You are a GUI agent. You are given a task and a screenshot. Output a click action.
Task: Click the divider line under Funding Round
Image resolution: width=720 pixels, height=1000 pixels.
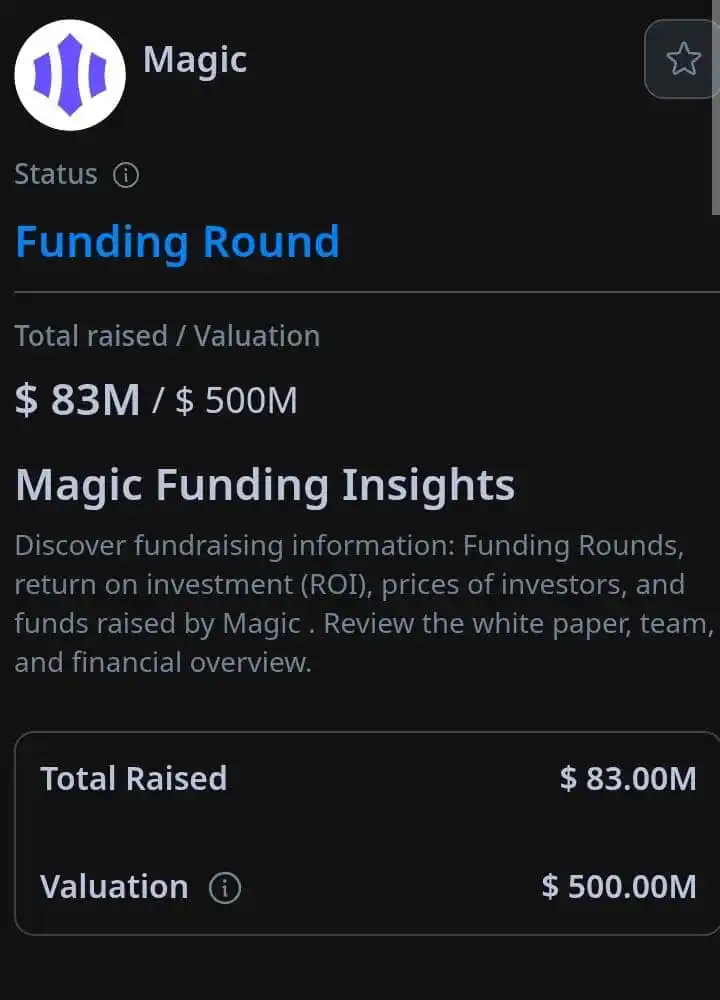(360, 292)
